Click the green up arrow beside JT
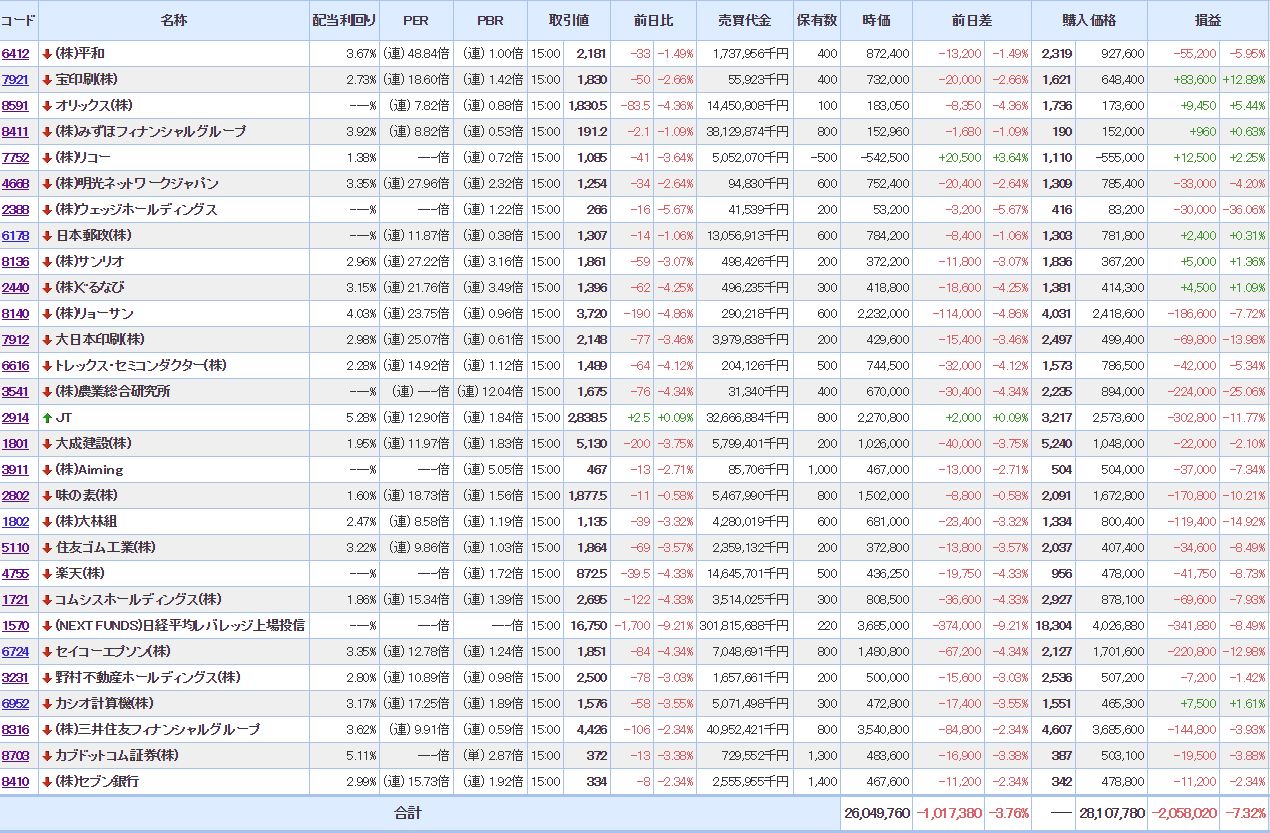 click(47, 417)
